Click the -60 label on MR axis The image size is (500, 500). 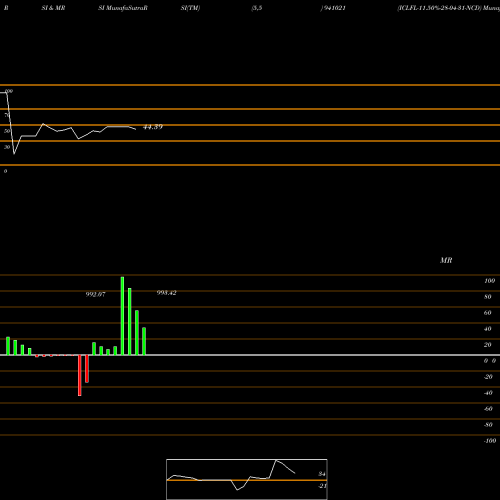(x=488, y=409)
